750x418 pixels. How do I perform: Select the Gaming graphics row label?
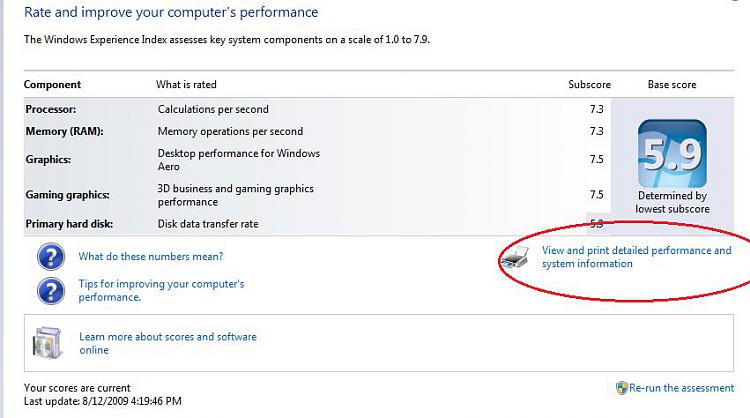coord(67,195)
